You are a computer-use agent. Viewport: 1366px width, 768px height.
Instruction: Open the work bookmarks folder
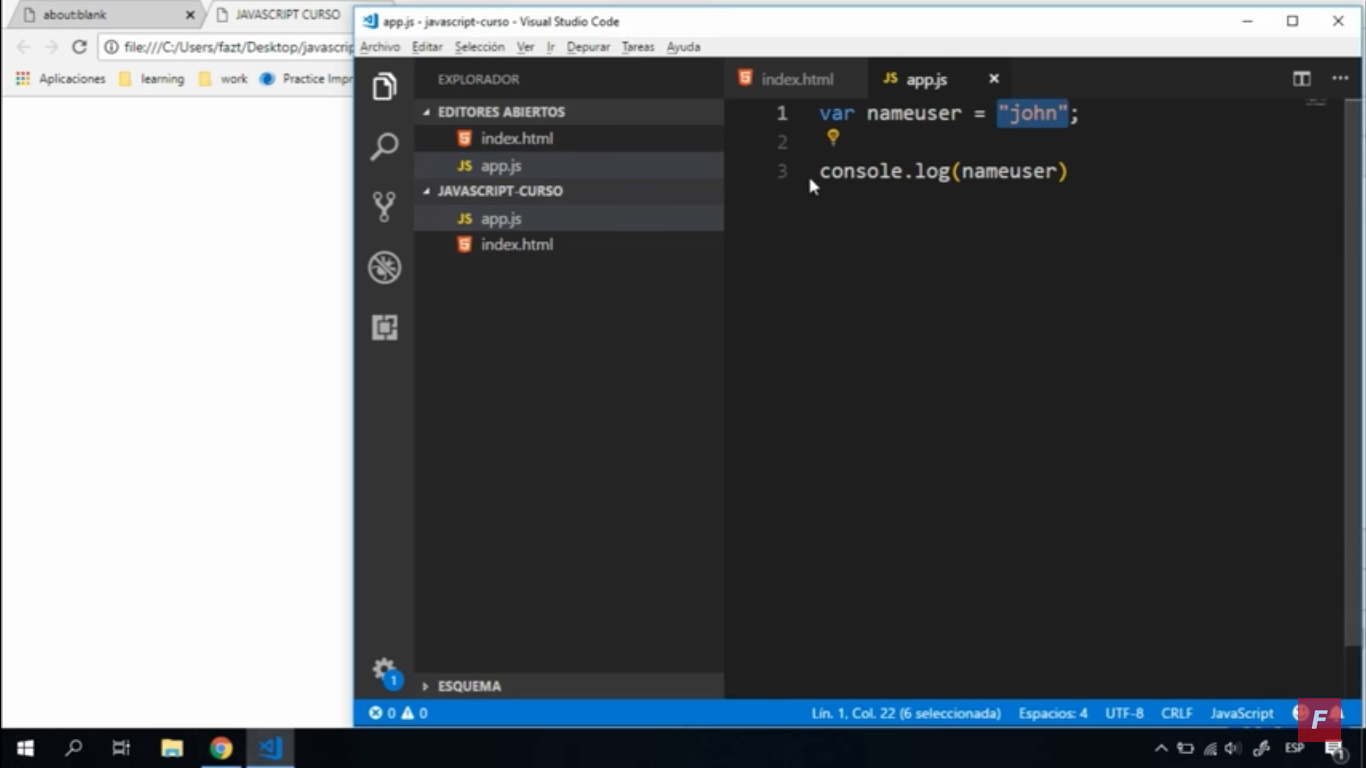223,79
